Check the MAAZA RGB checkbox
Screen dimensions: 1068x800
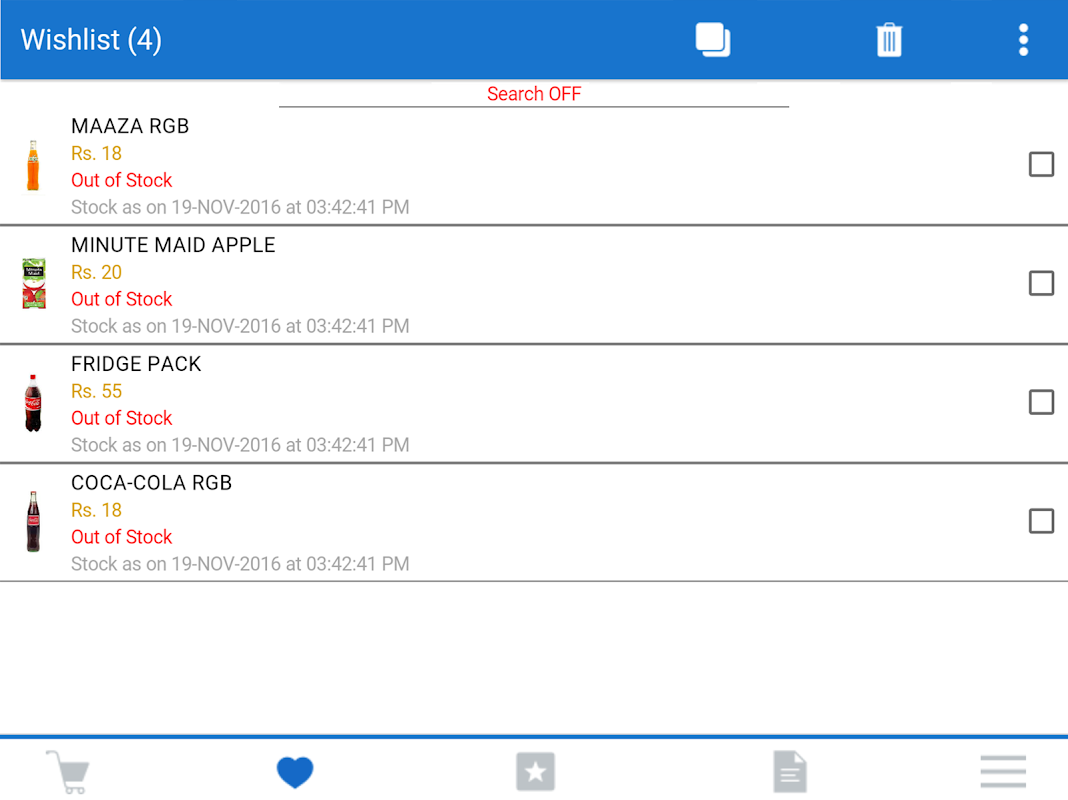pos(1041,164)
